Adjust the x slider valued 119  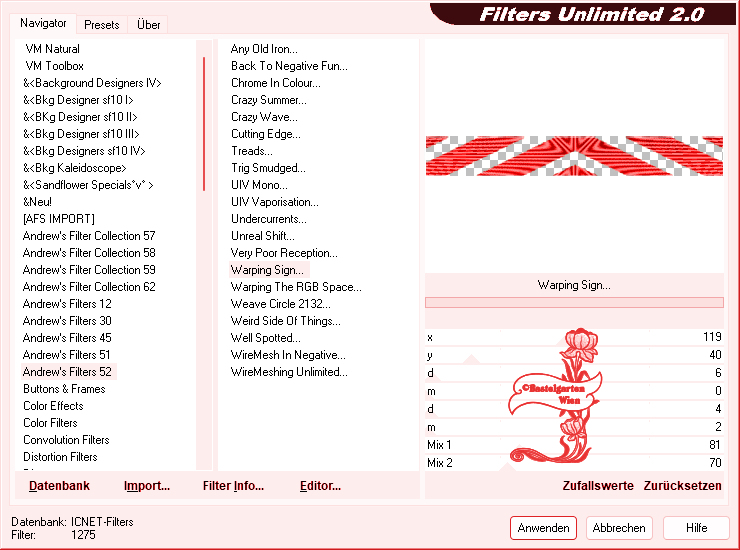click(x=574, y=337)
